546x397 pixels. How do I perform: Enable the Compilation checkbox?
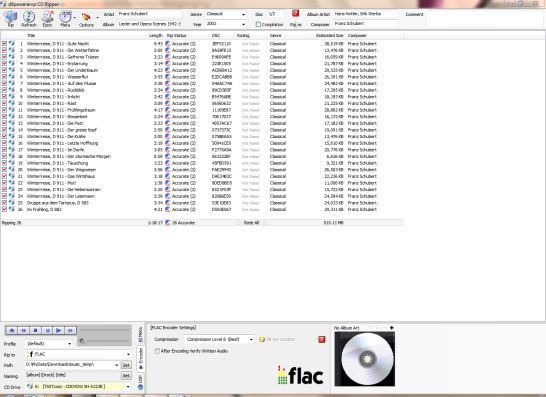pos(258,24)
